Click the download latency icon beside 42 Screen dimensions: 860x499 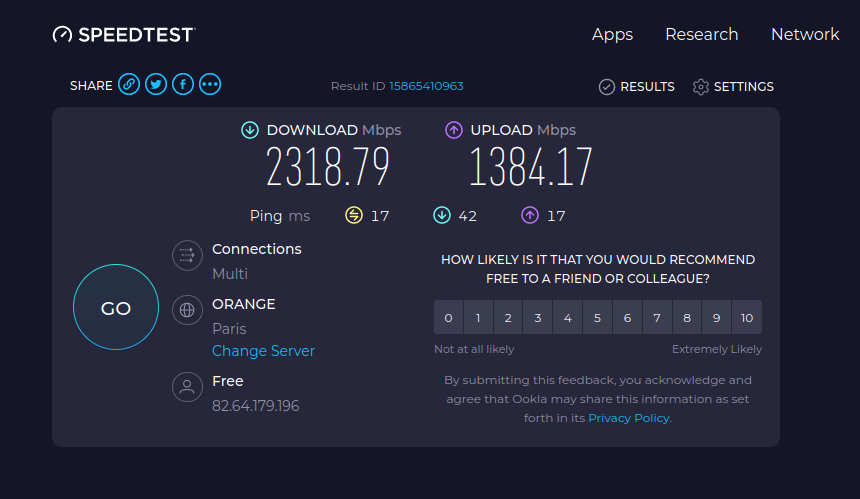point(442,215)
